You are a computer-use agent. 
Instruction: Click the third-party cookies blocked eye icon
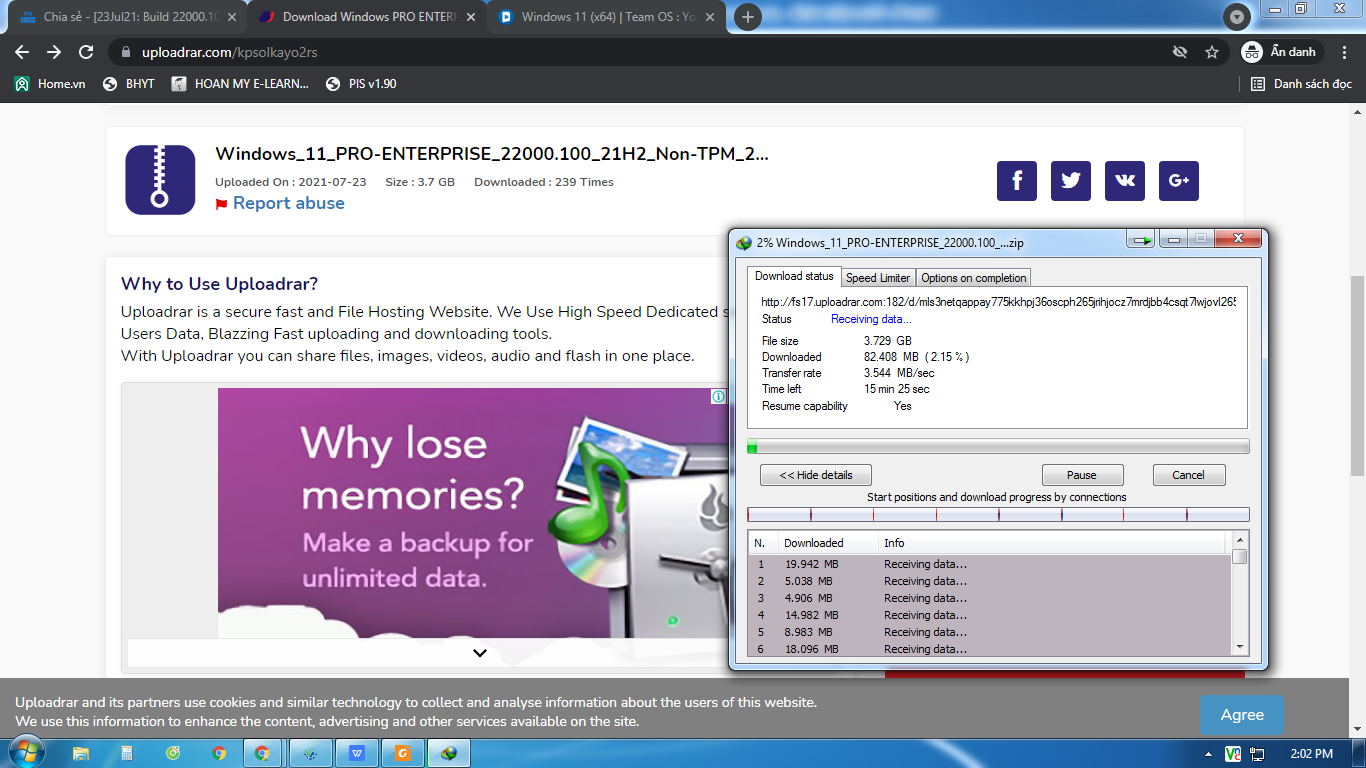(1180, 52)
